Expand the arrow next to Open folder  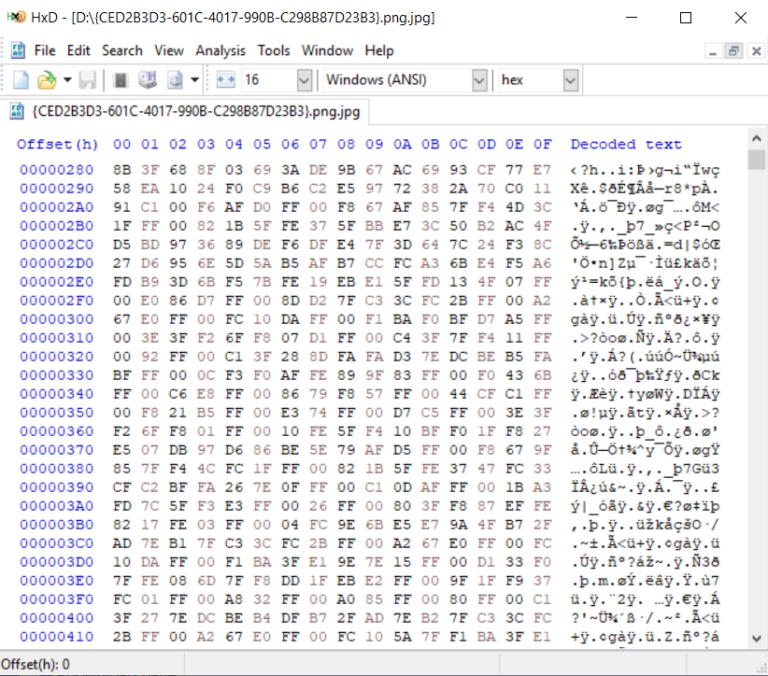[67, 80]
